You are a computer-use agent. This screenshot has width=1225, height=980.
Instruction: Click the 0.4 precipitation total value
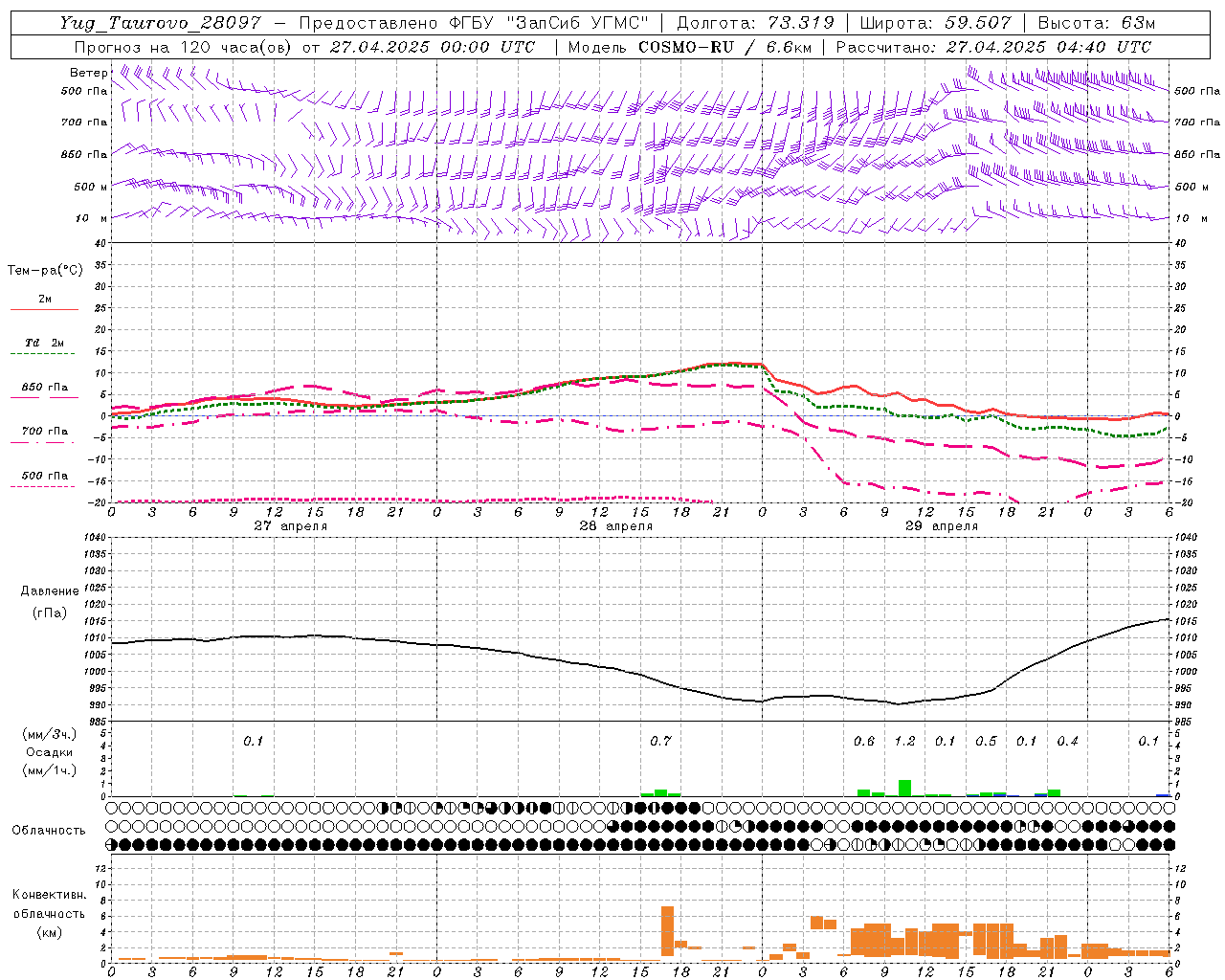click(x=1067, y=742)
